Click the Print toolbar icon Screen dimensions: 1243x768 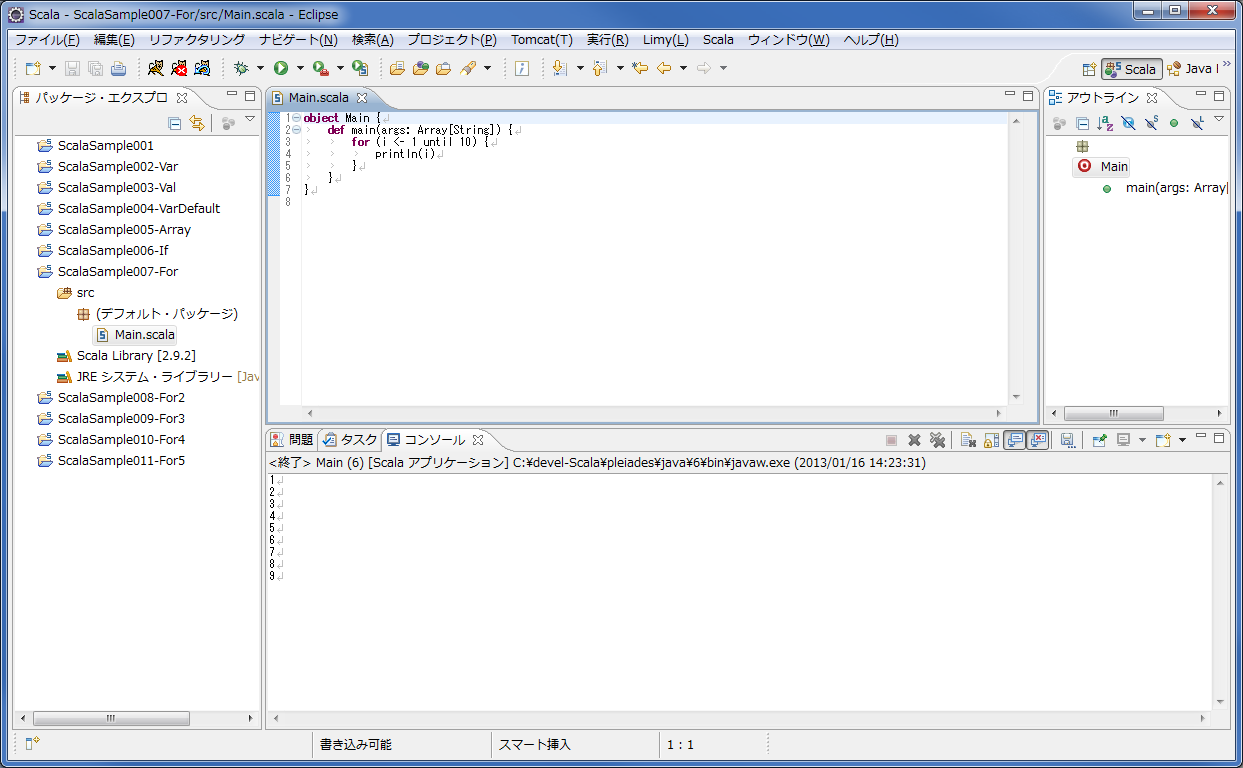coord(119,68)
